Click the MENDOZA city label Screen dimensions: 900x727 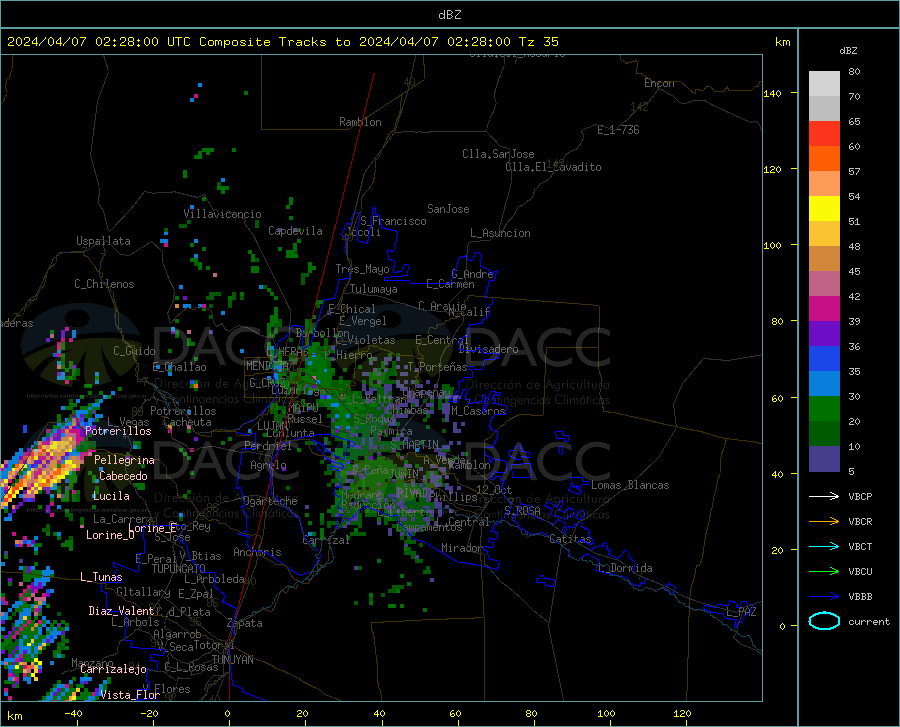(x=267, y=365)
